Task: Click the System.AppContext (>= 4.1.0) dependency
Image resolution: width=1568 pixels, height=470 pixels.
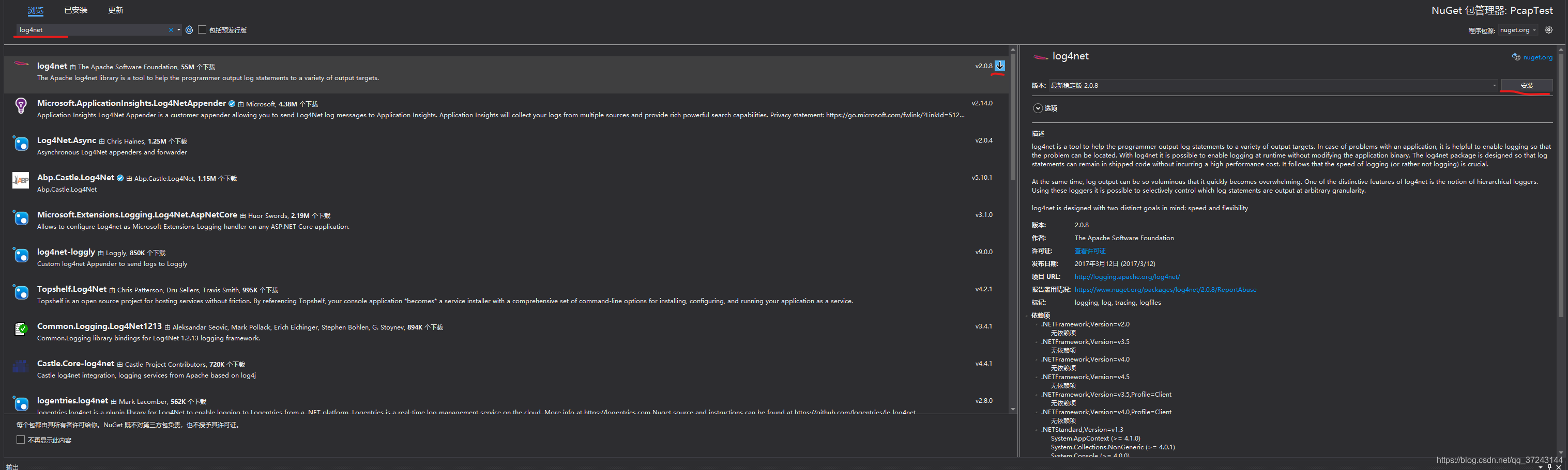Action: point(1095,438)
